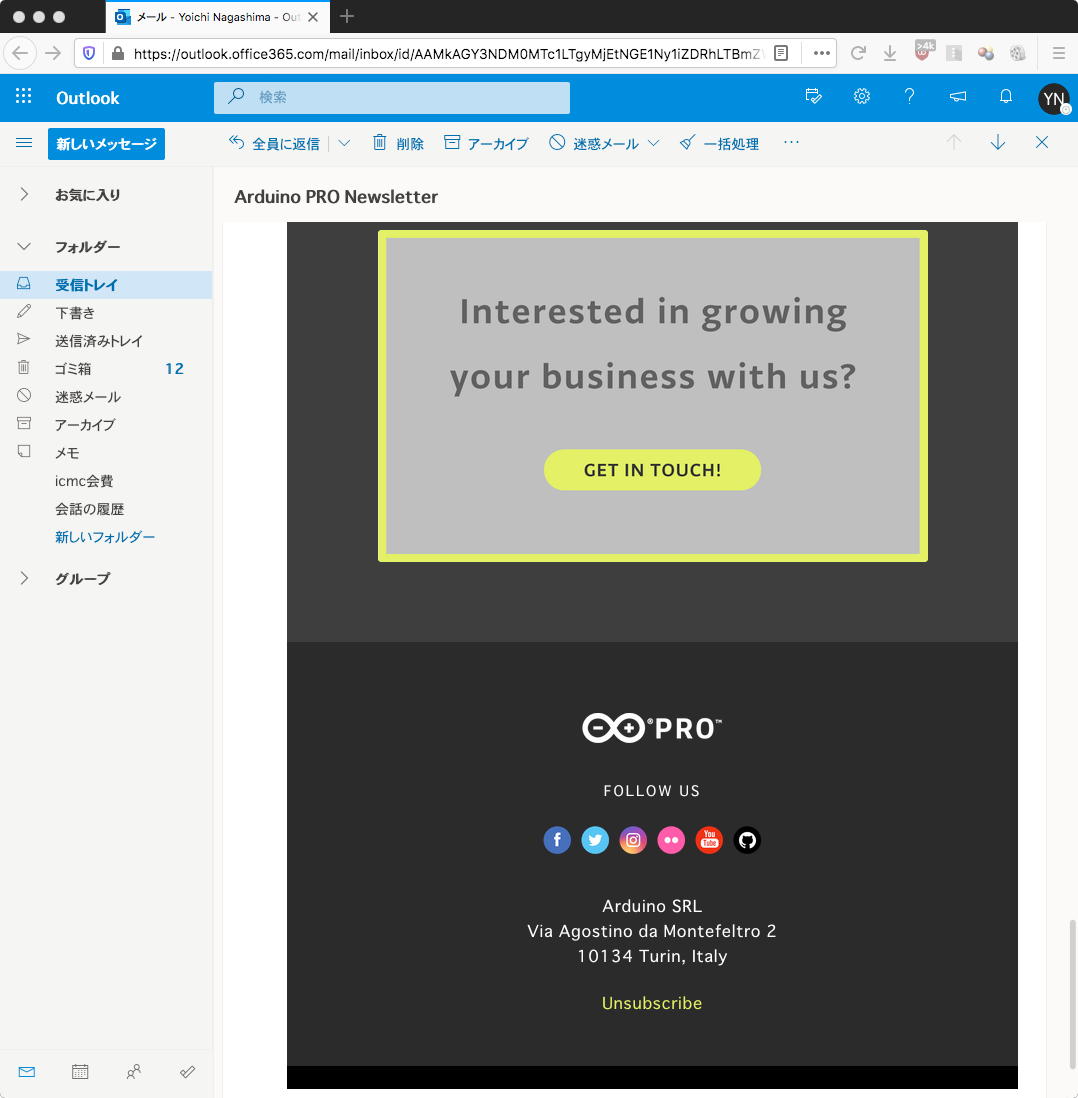Close the open message with X
This screenshot has height=1098, width=1078.
click(x=1042, y=142)
